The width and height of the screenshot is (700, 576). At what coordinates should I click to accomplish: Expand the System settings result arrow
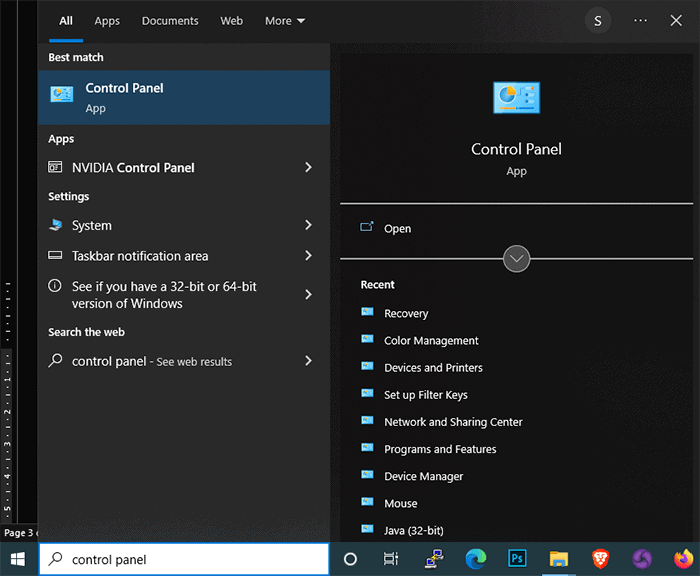[x=308, y=226]
